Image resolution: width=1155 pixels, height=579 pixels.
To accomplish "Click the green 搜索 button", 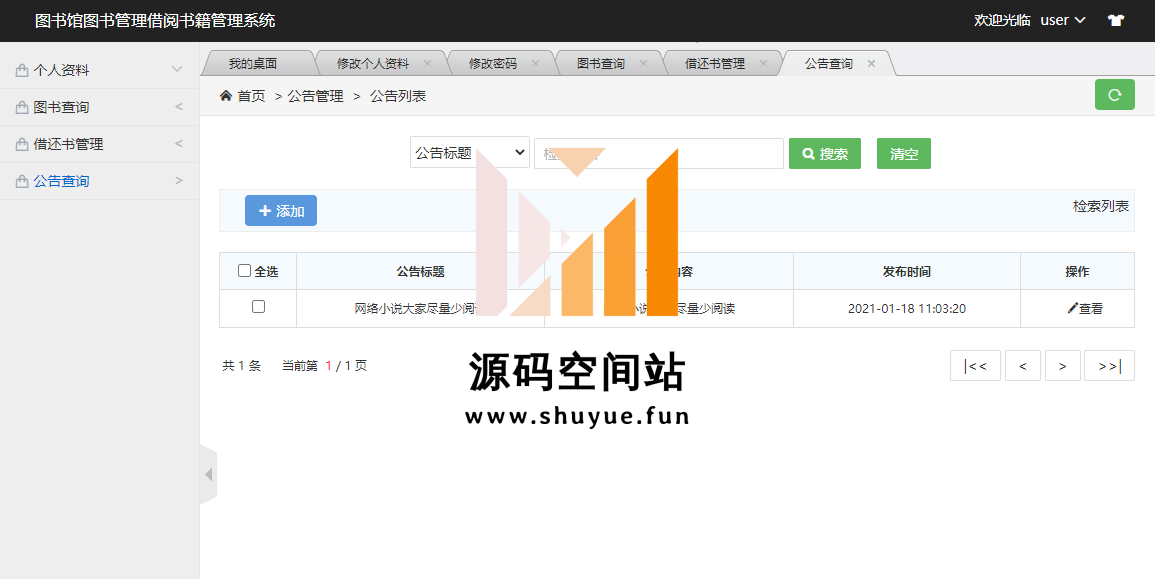I will click(x=825, y=153).
